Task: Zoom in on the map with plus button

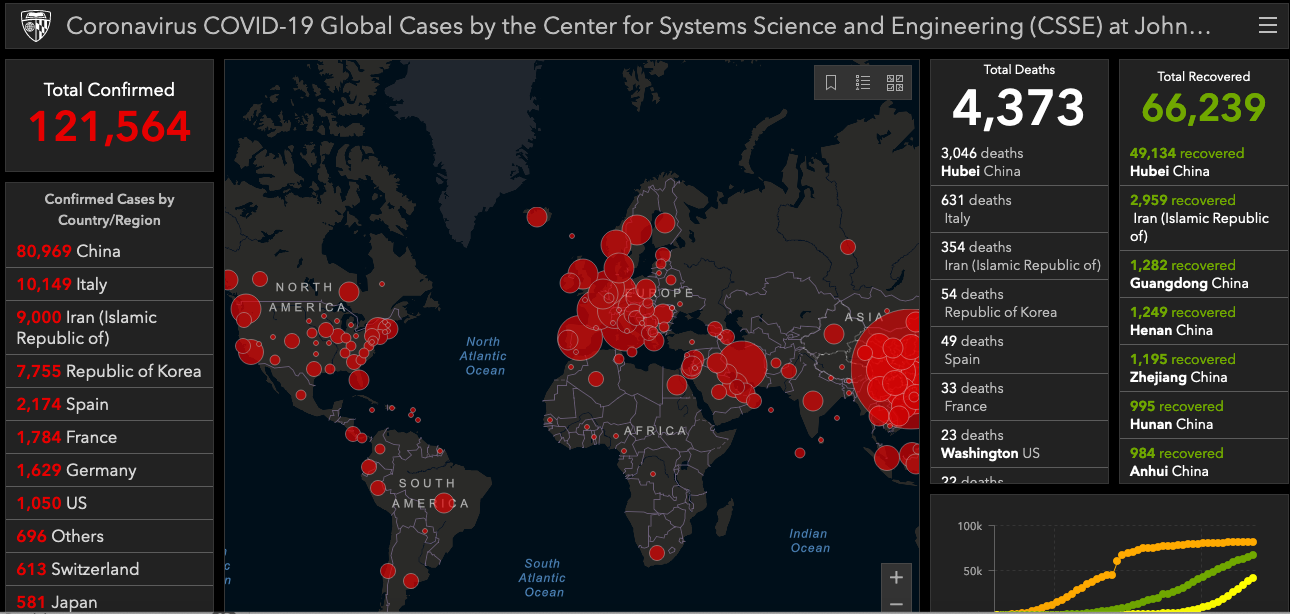Action: coord(896,577)
